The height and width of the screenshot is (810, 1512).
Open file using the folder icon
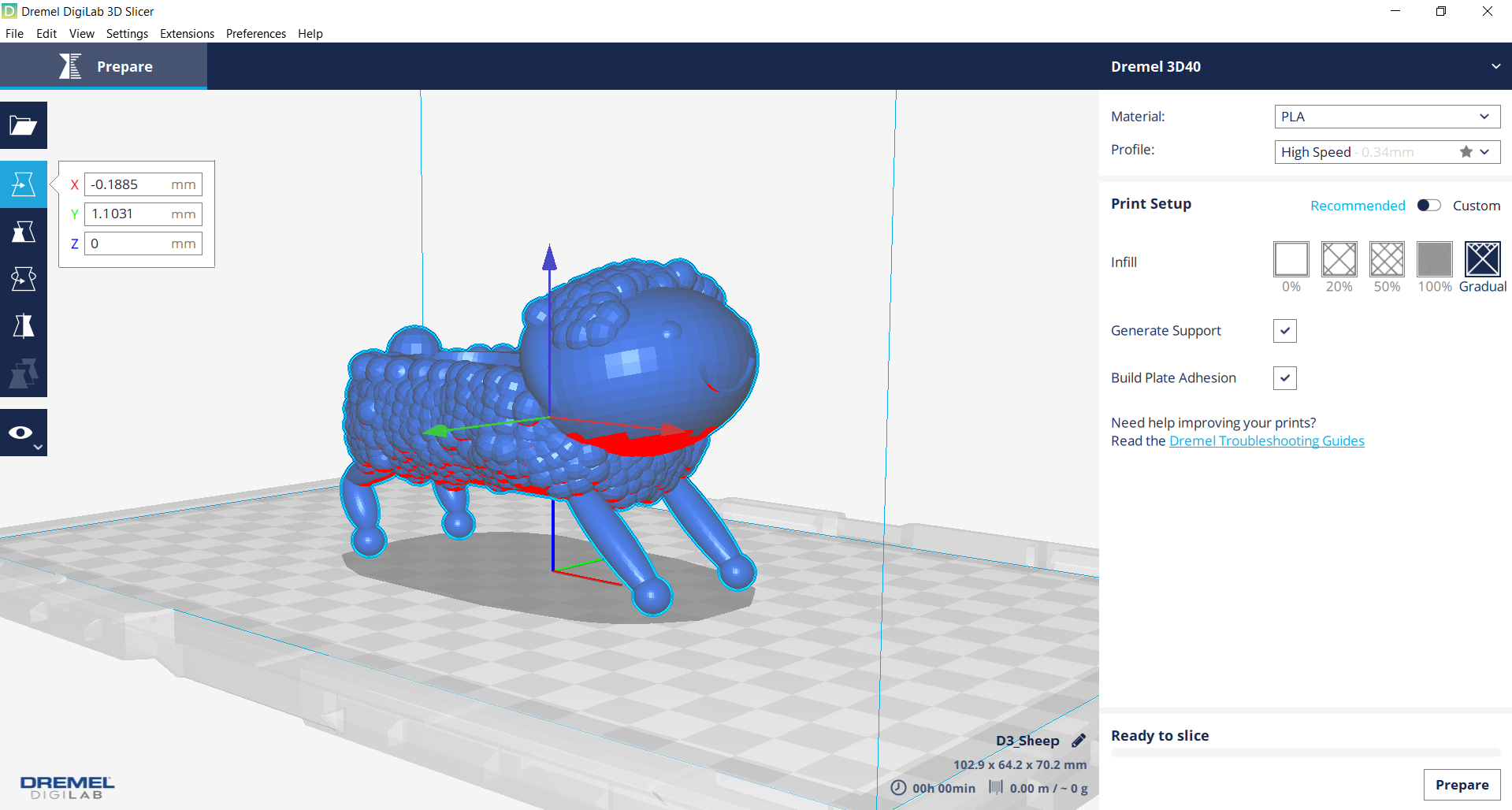point(24,125)
